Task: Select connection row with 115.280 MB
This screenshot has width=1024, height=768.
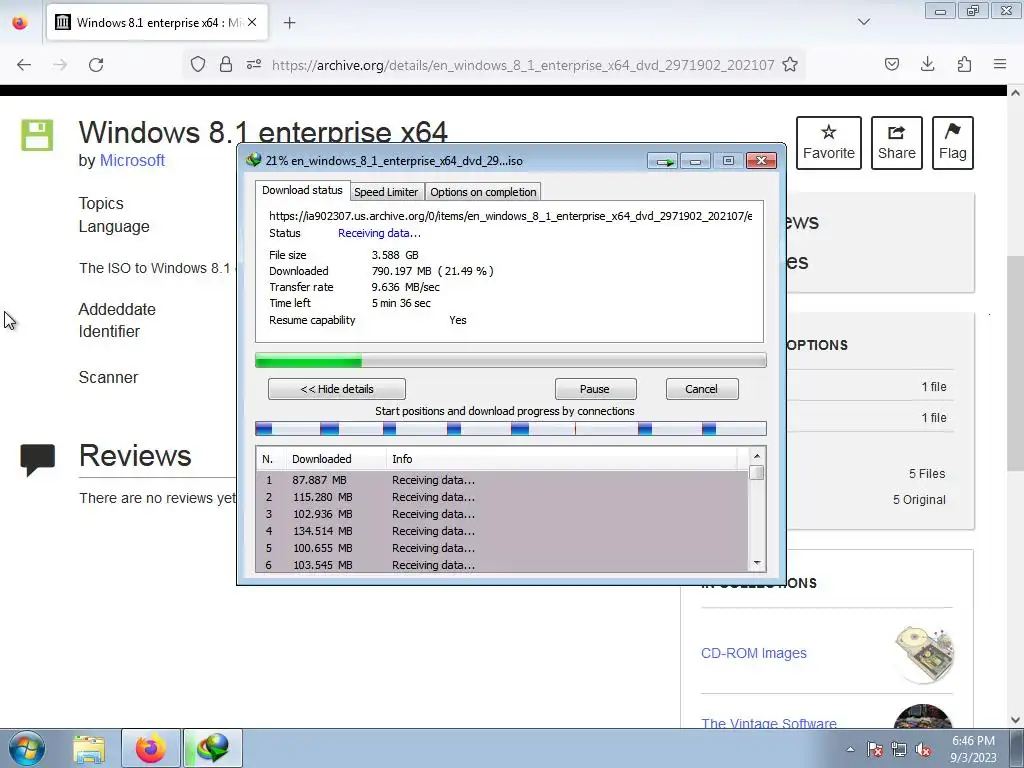Action: 502,497
